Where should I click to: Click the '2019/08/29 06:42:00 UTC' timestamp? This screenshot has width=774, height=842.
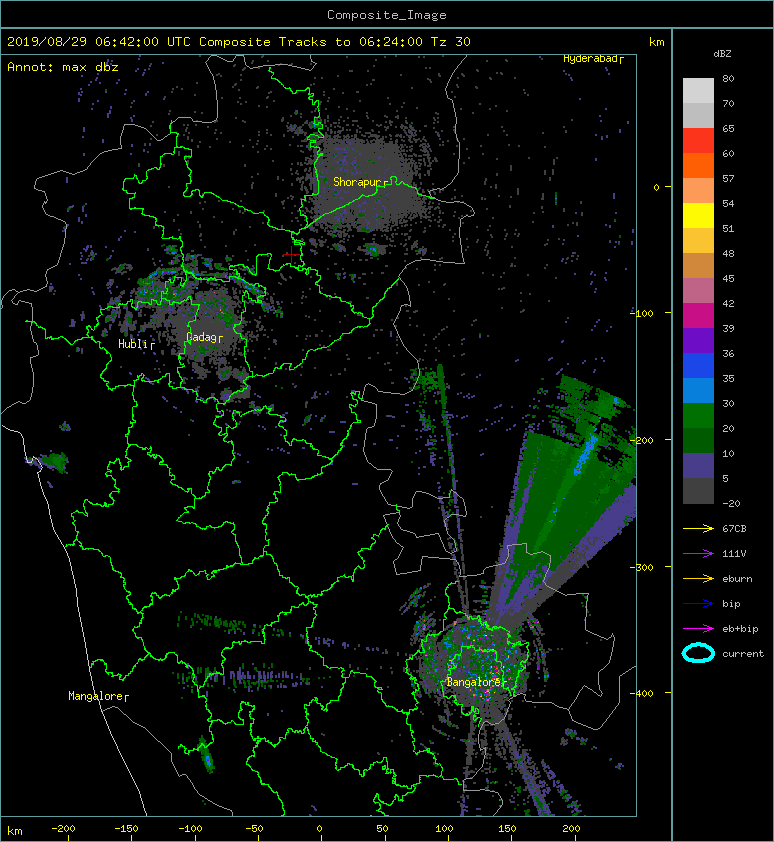(x=99, y=42)
